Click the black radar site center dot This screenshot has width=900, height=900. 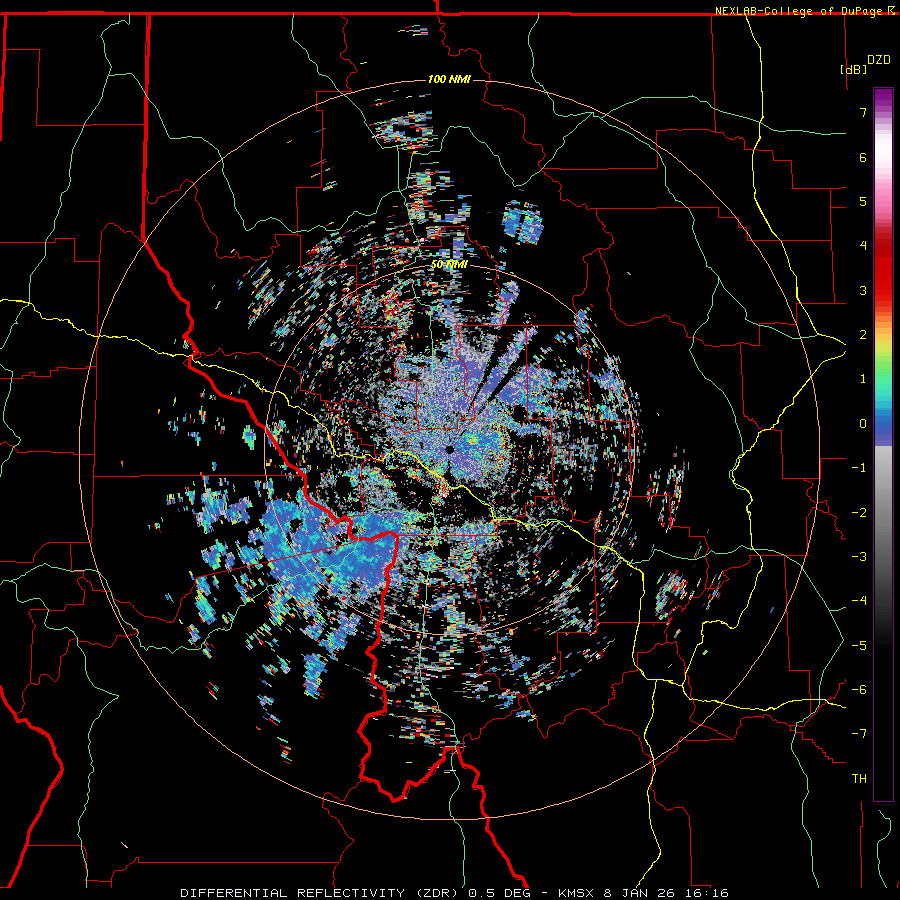coord(450,450)
